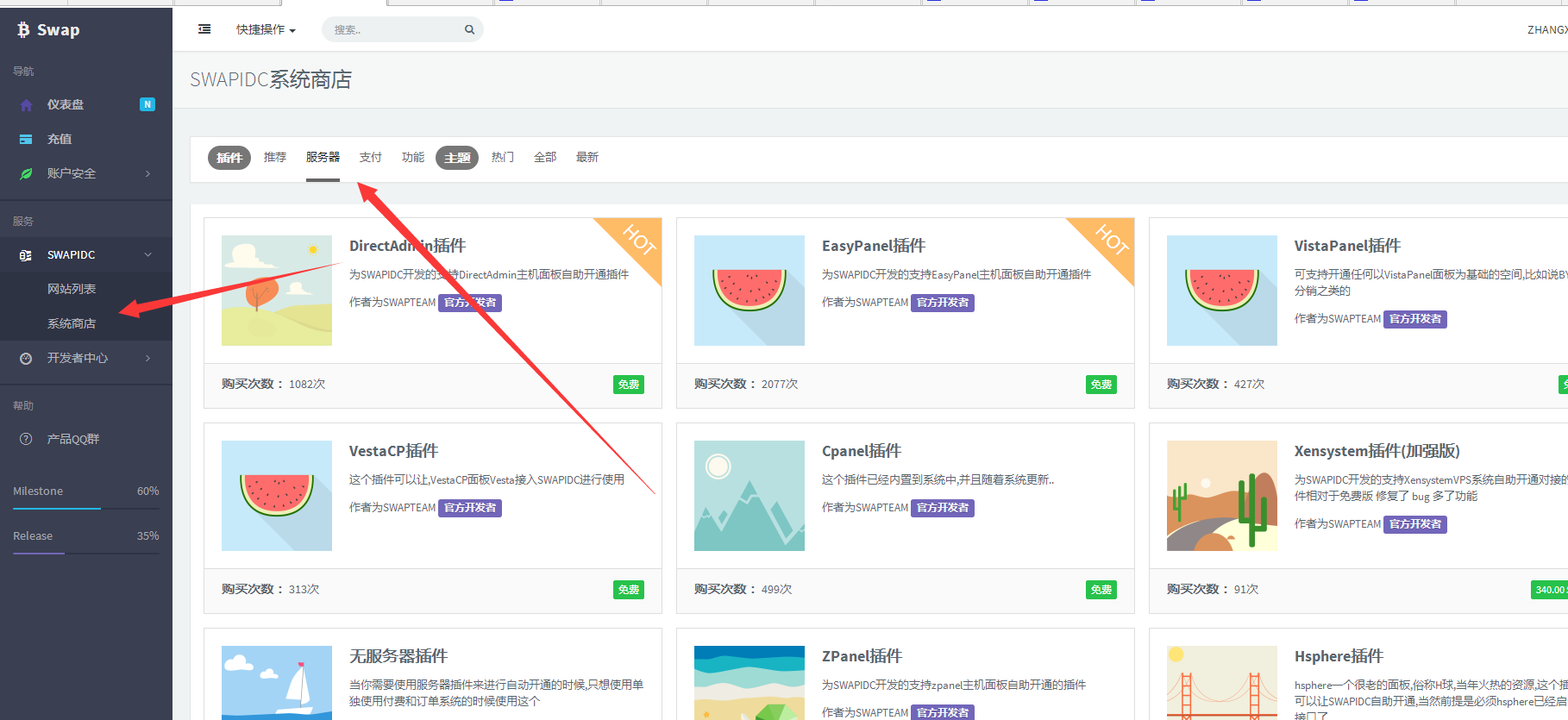Click the search magnifier icon

coord(469,29)
